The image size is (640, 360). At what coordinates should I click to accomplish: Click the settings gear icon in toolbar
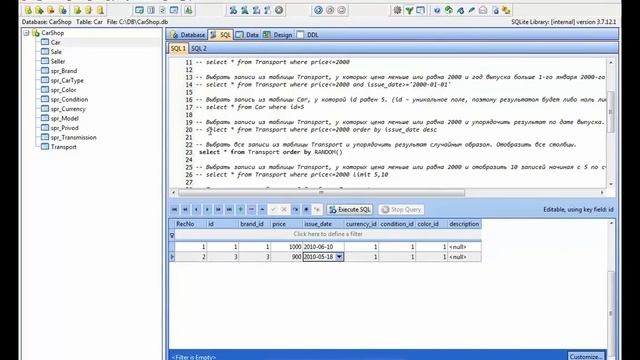point(397,10)
